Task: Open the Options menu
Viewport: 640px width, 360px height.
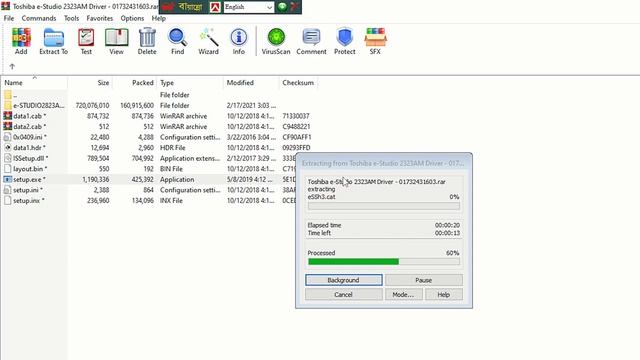Action: tap(132, 18)
